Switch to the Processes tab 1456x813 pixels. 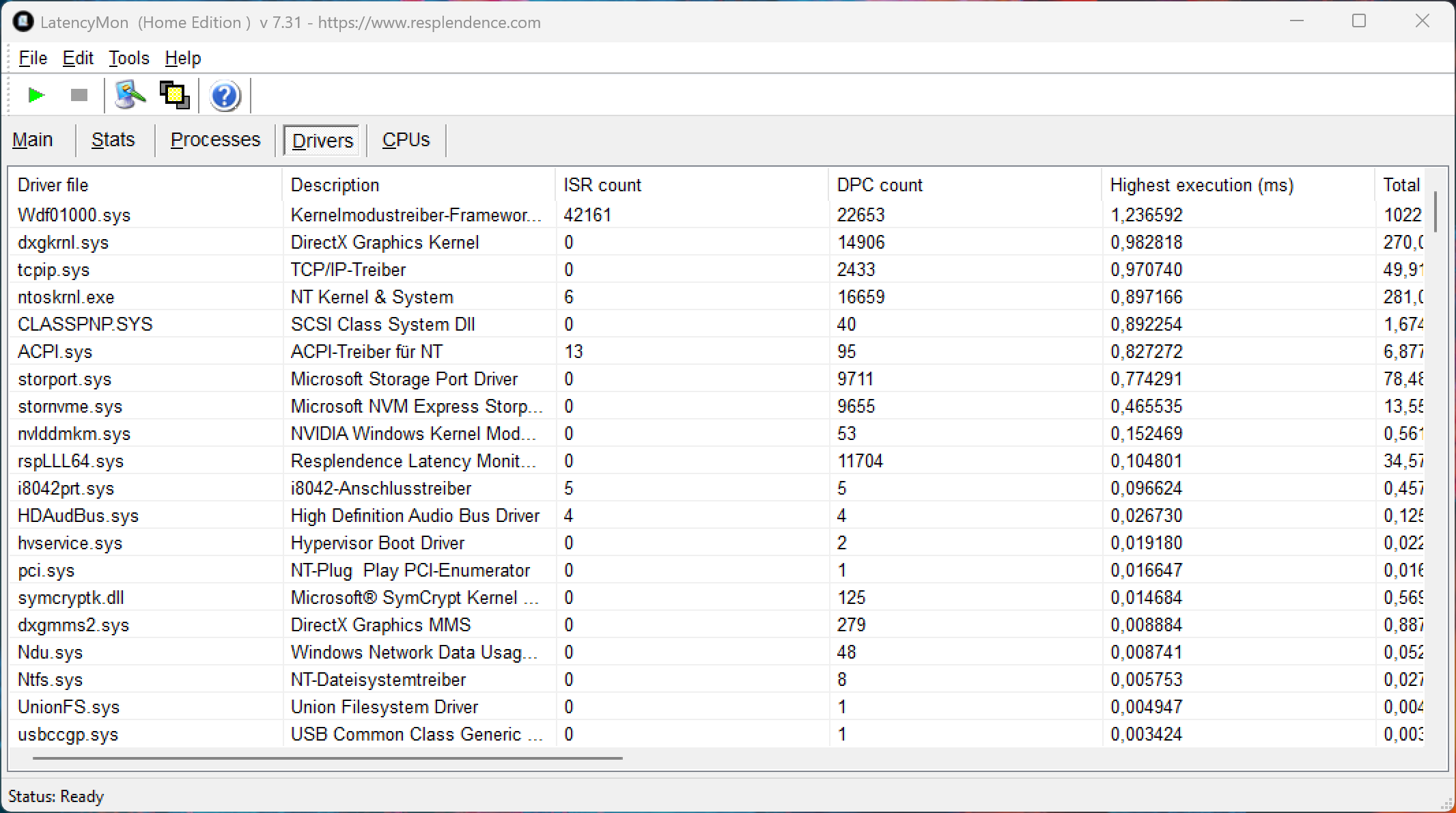pyautogui.click(x=215, y=140)
